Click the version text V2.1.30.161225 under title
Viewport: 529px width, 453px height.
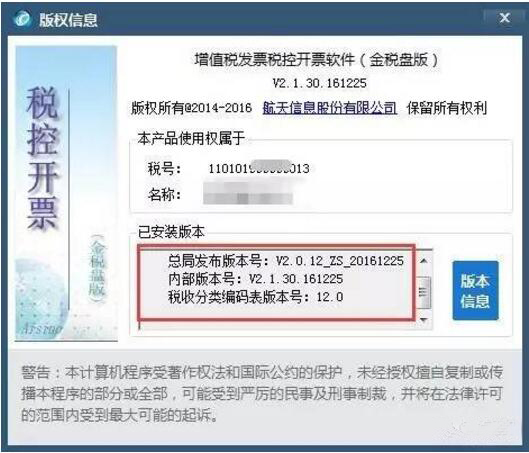[x=319, y=83]
